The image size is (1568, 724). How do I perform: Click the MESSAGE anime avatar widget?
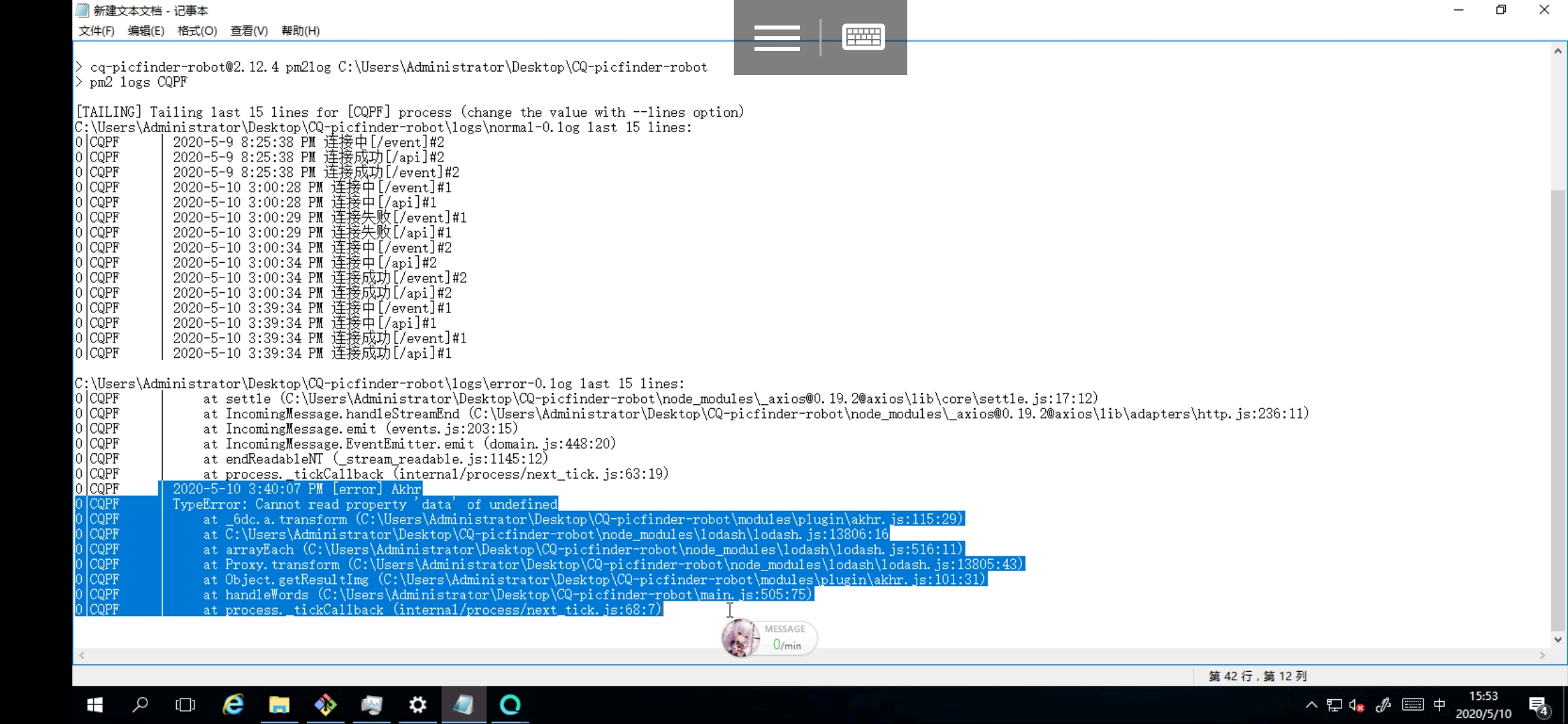point(740,638)
